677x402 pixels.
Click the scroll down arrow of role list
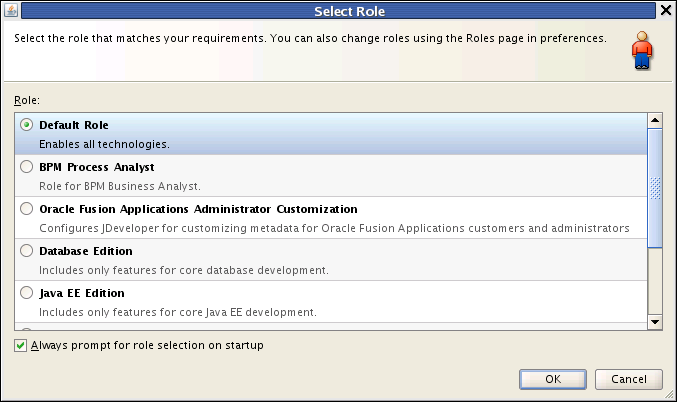[x=655, y=322]
